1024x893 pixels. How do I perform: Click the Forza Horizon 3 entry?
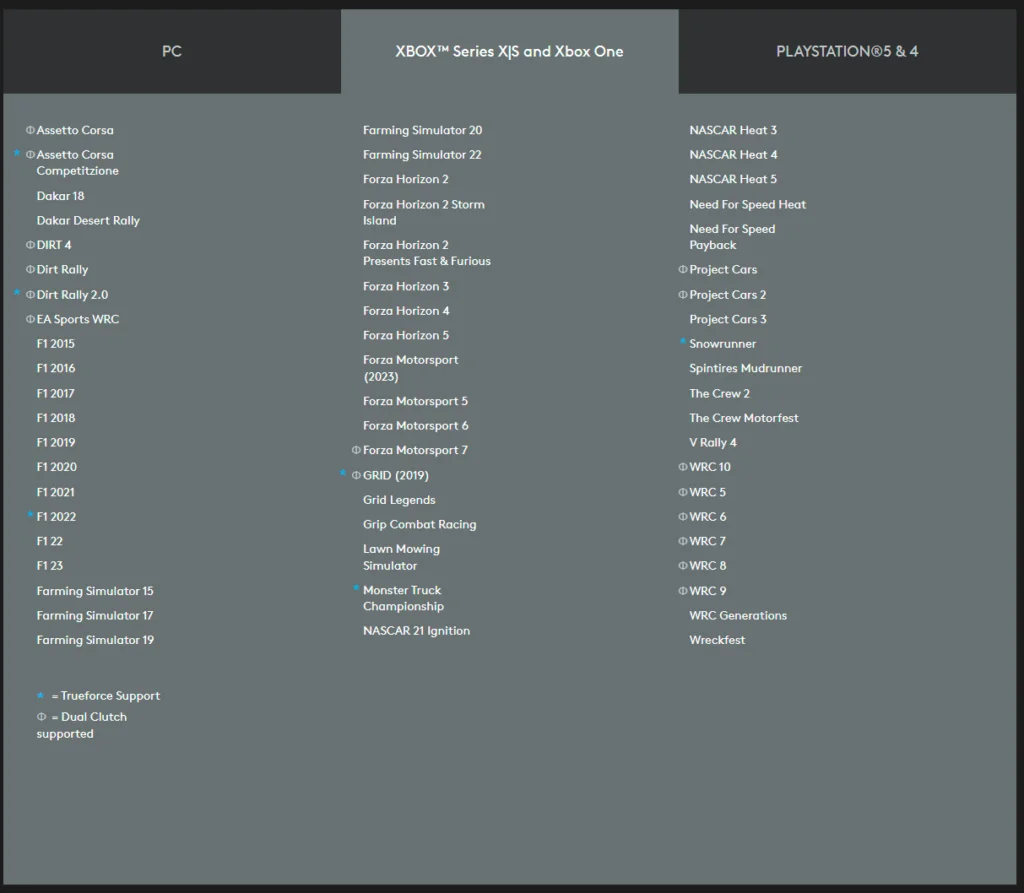tap(406, 286)
